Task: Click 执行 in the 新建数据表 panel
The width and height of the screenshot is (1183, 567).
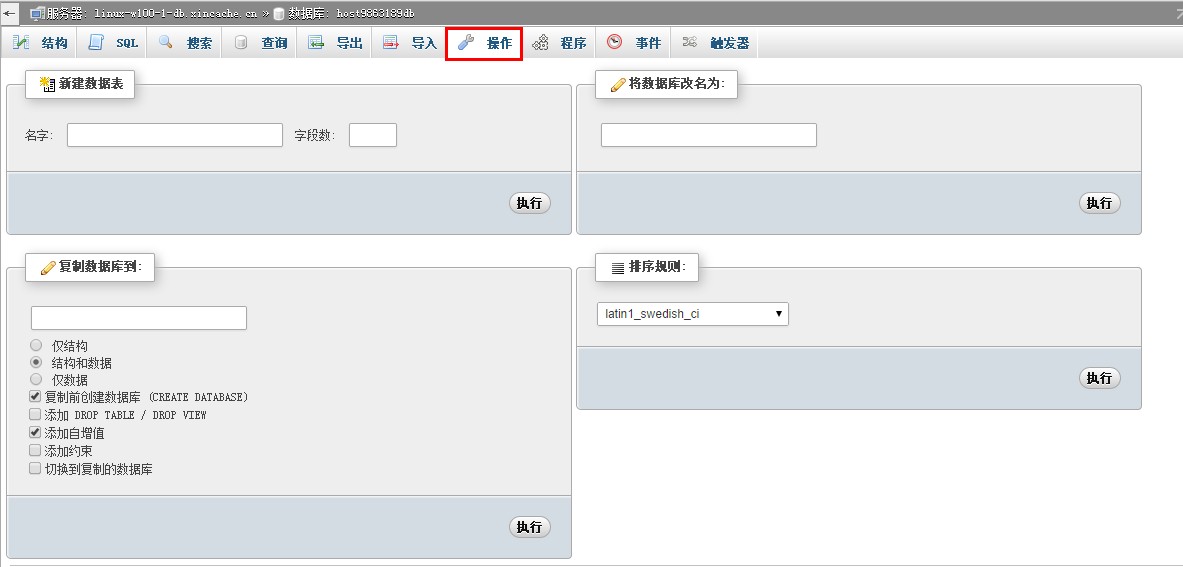Action: (529, 203)
